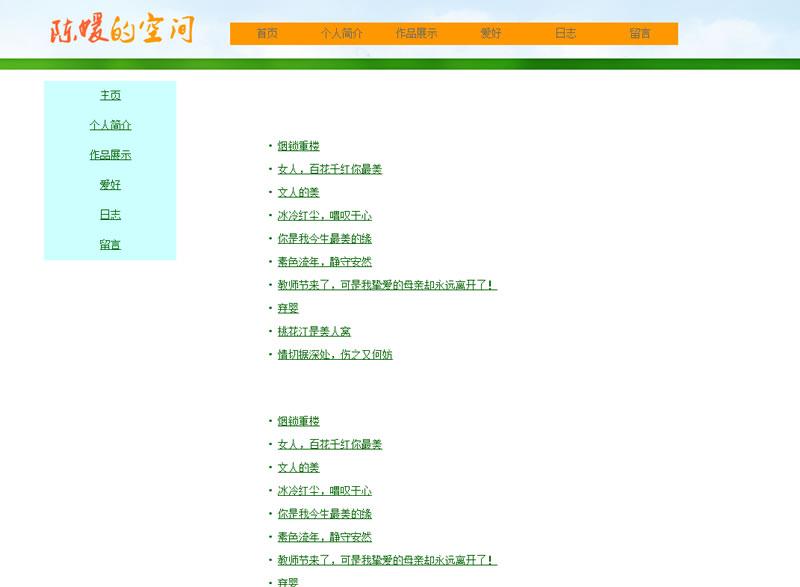Select 日志 in the orange navigation bar

coord(565,33)
